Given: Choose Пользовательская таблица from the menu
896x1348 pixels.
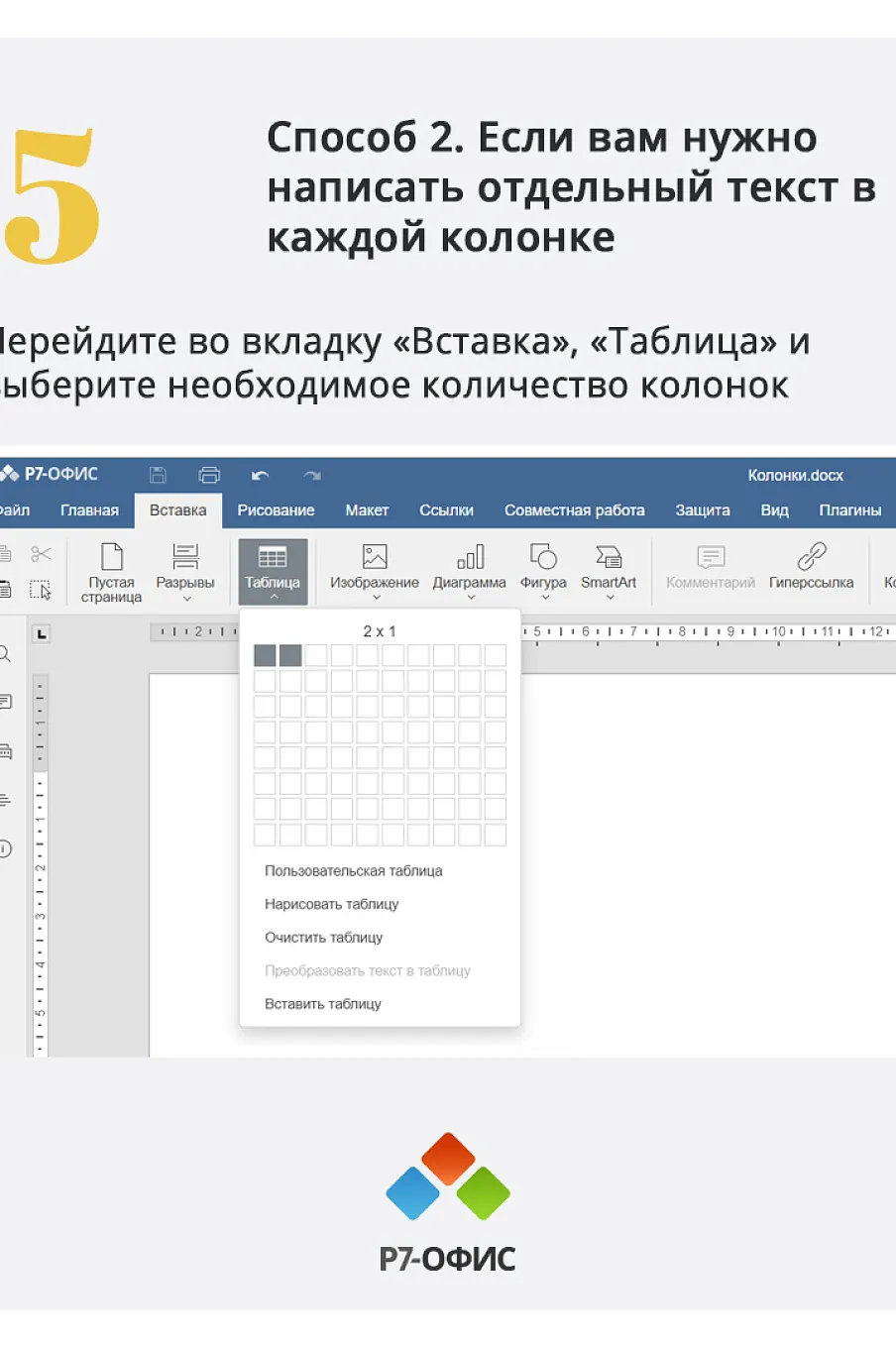Looking at the screenshot, I should pos(354,871).
